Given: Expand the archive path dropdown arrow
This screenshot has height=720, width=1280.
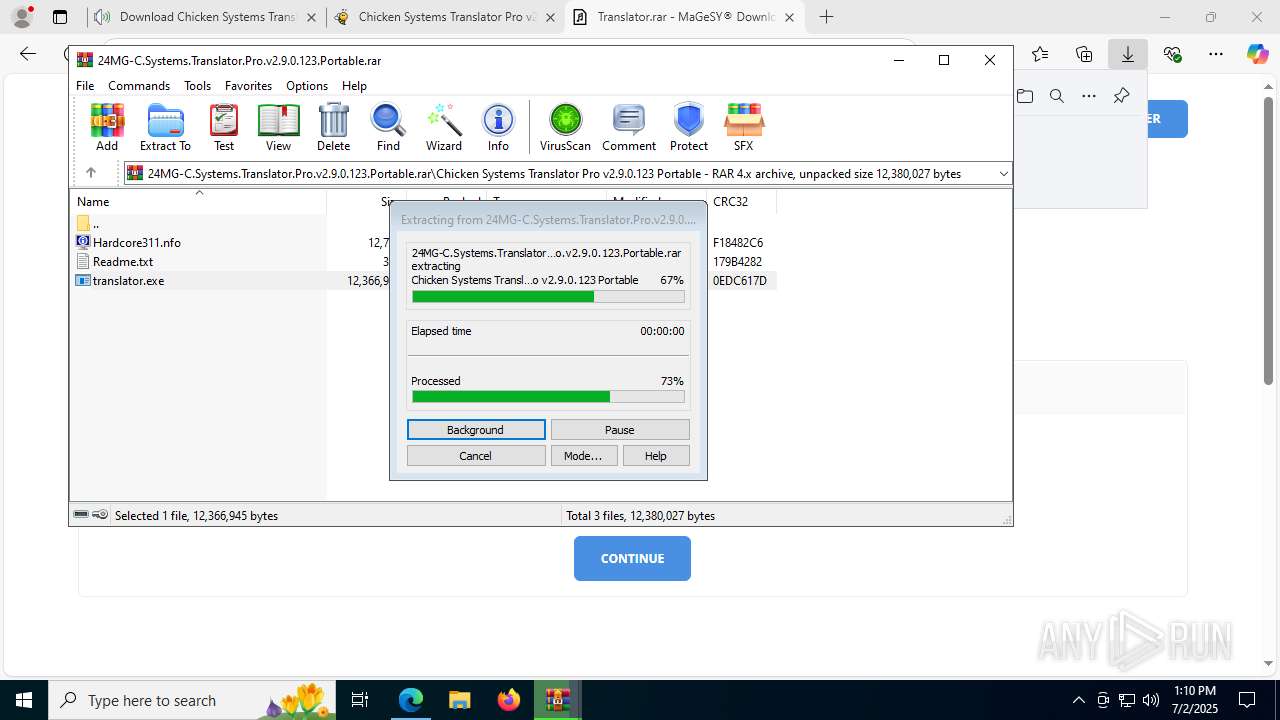Looking at the screenshot, I should point(1003,174).
